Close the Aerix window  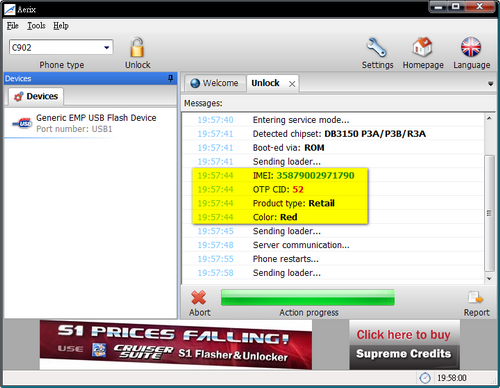479,7
